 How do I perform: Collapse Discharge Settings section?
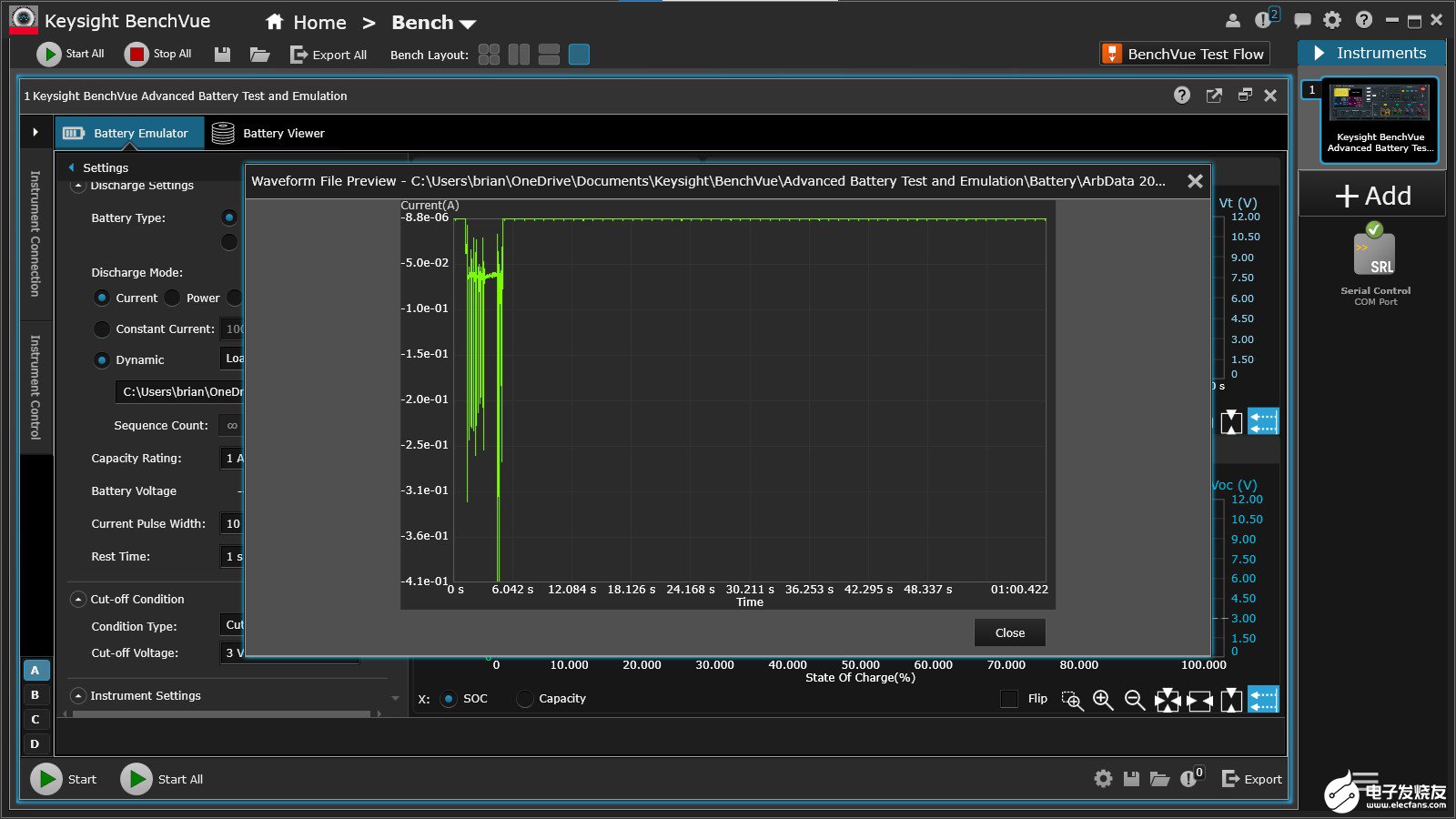79,186
